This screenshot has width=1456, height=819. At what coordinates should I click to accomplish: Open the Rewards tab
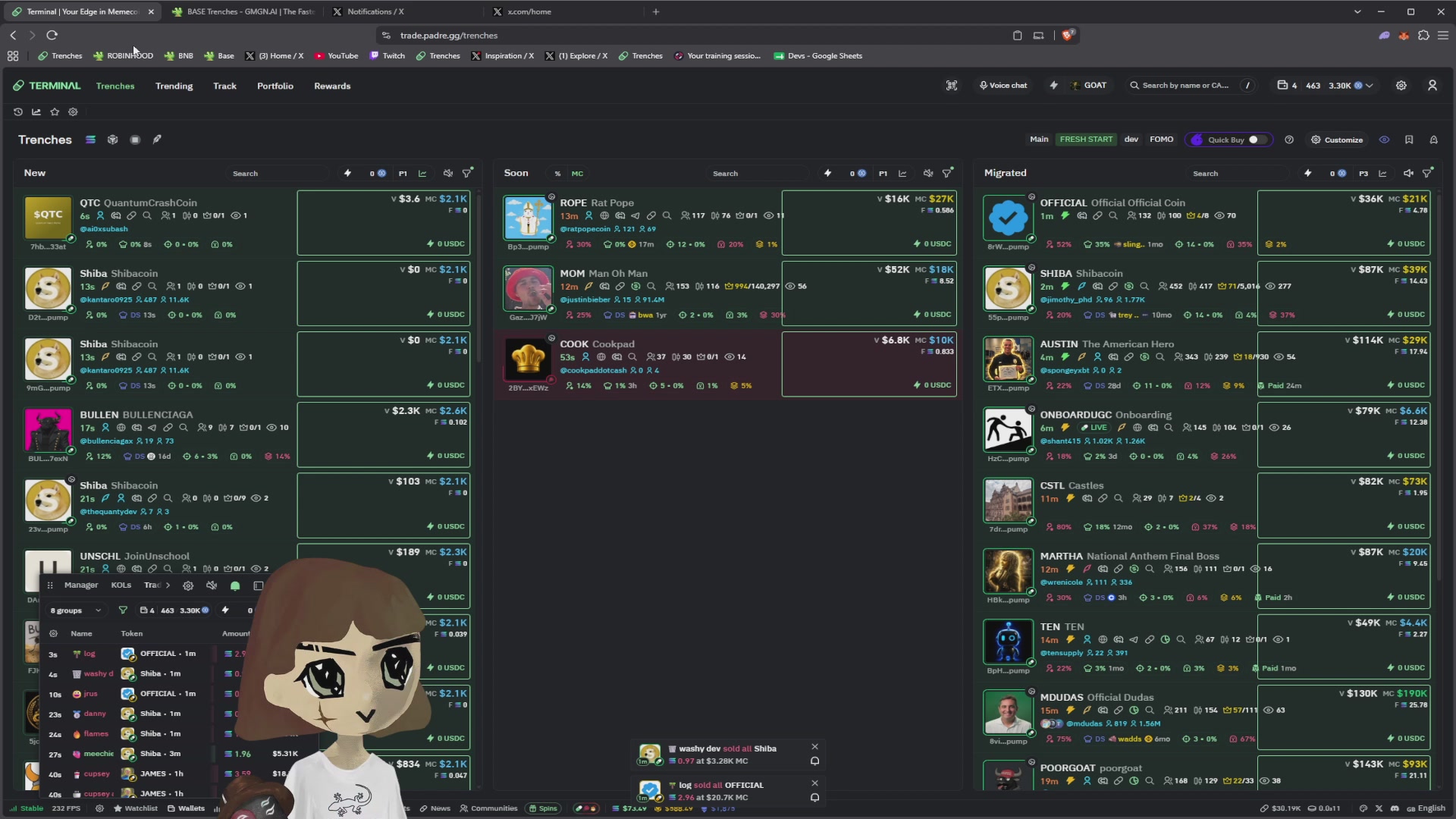point(332,86)
